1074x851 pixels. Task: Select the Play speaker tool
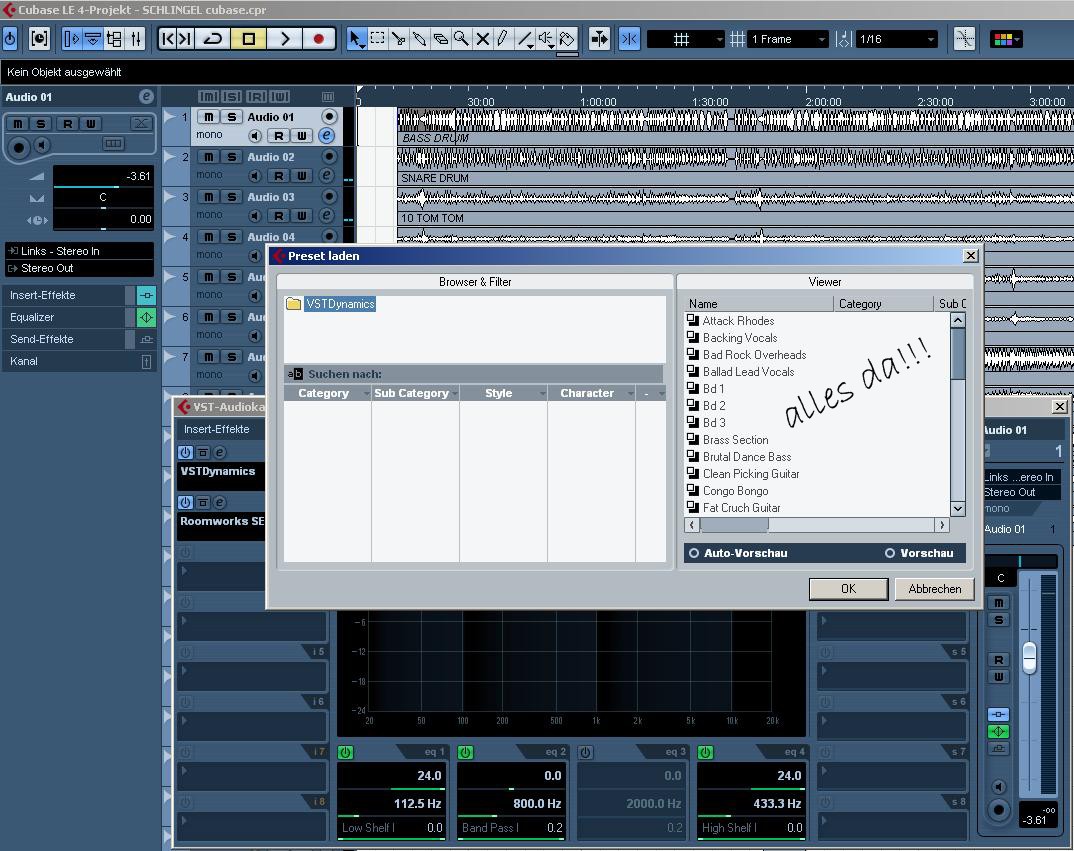[x=546, y=38]
